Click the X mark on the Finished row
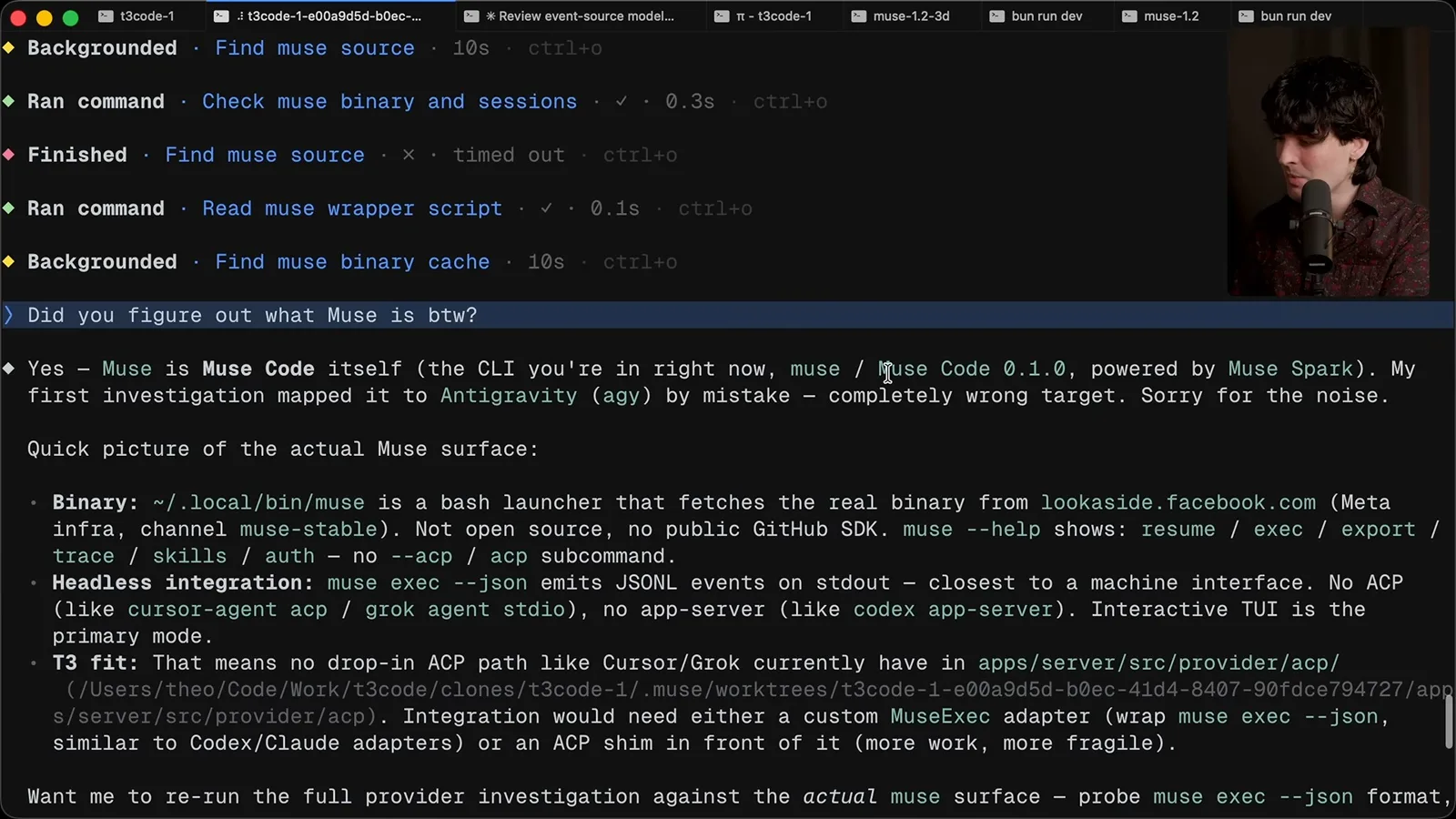 409,155
